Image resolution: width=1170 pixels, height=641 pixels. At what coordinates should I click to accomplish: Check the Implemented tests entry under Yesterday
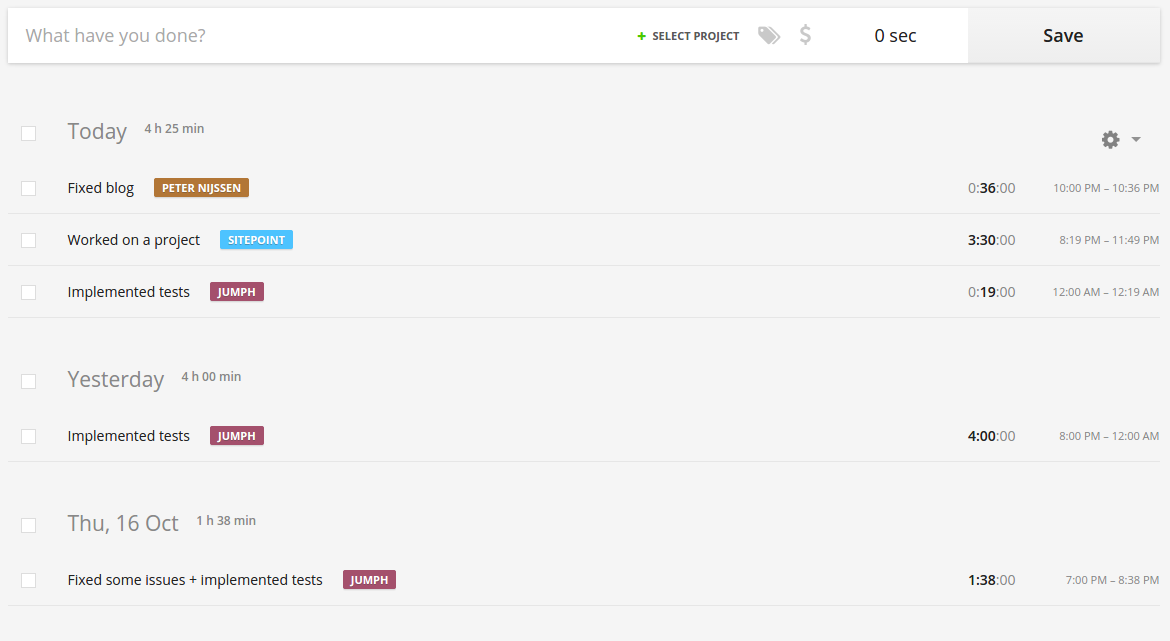(29, 435)
